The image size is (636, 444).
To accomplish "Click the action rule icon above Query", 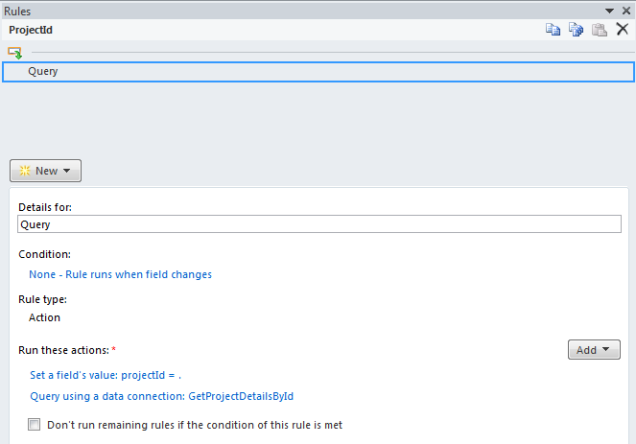I will coord(15,53).
